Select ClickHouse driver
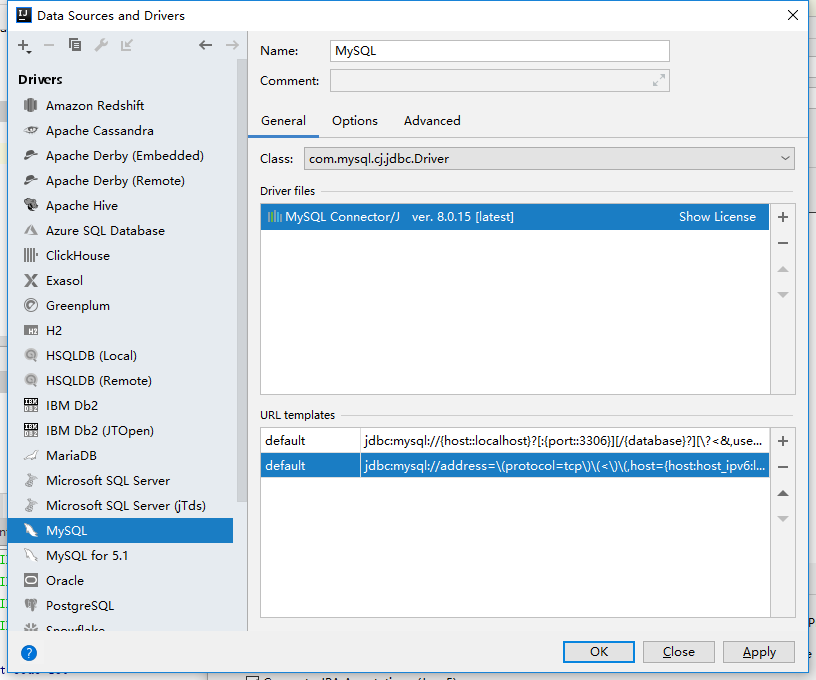Image resolution: width=816 pixels, height=680 pixels. 121,255
